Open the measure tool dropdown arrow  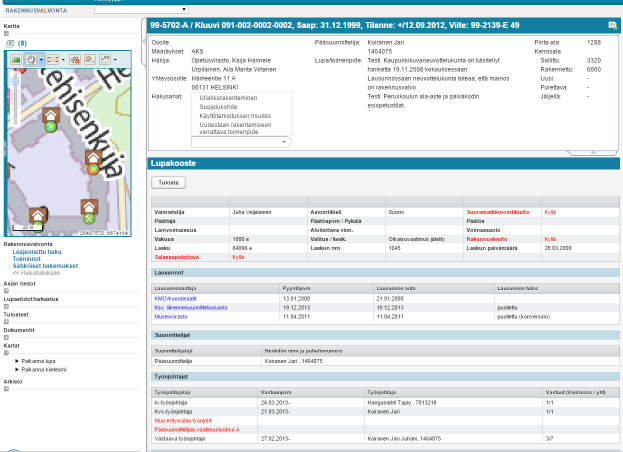tap(64, 60)
